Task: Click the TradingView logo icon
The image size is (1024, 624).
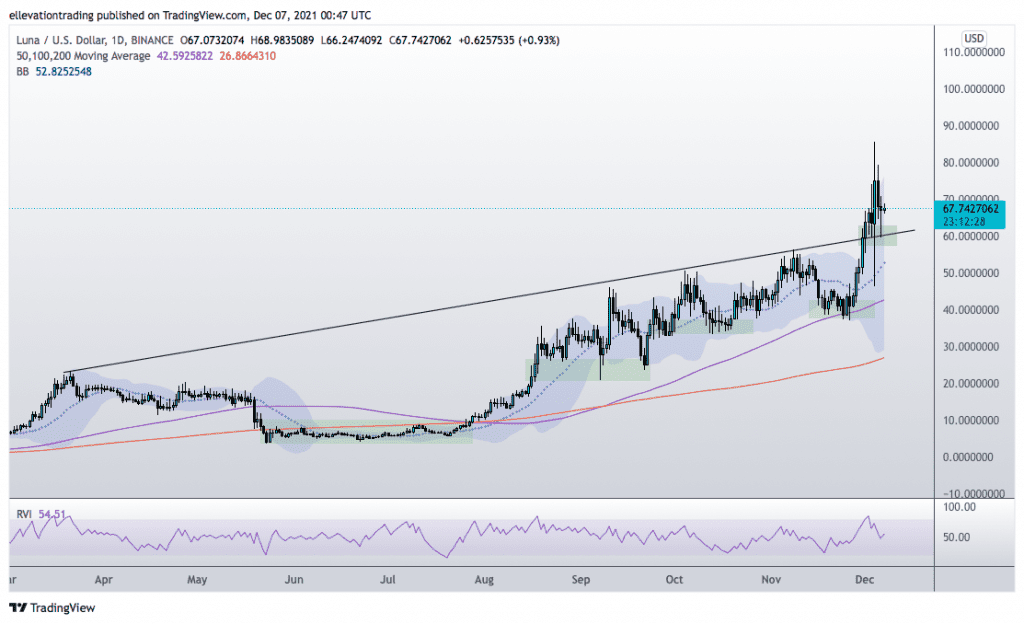Action: (x=18, y=608)
